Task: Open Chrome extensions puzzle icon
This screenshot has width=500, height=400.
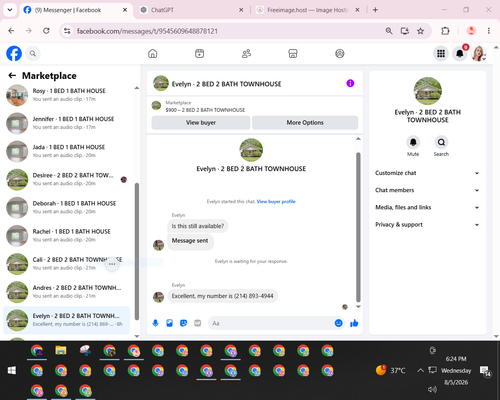Action: tap(445, 31)
